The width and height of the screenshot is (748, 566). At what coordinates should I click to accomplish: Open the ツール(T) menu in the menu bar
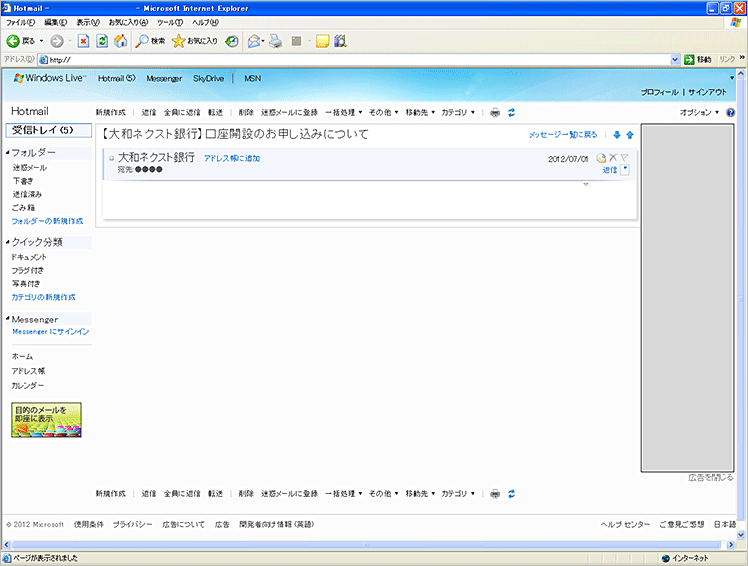(169, 22)
